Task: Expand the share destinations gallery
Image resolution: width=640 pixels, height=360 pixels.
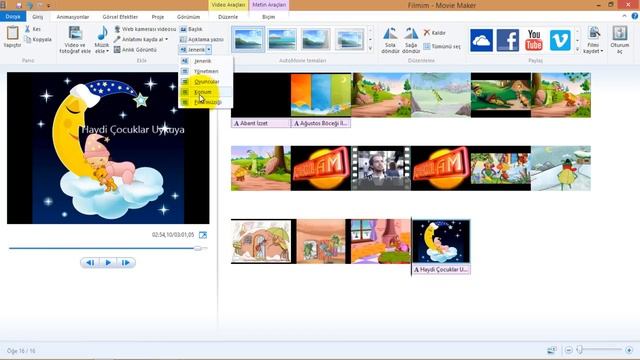Action: 577,49
